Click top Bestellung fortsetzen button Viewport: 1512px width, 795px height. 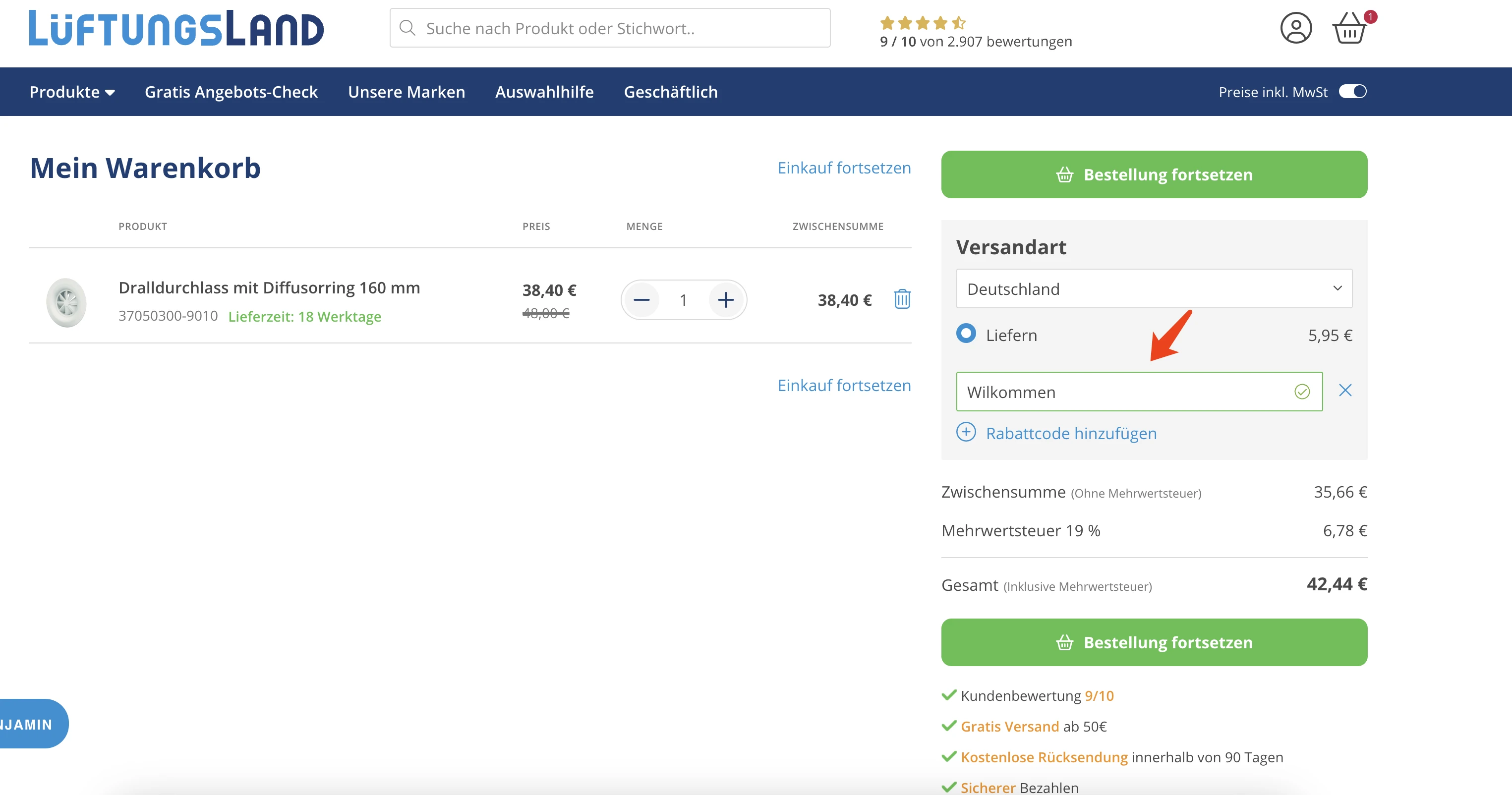[x=1154, y=174]
